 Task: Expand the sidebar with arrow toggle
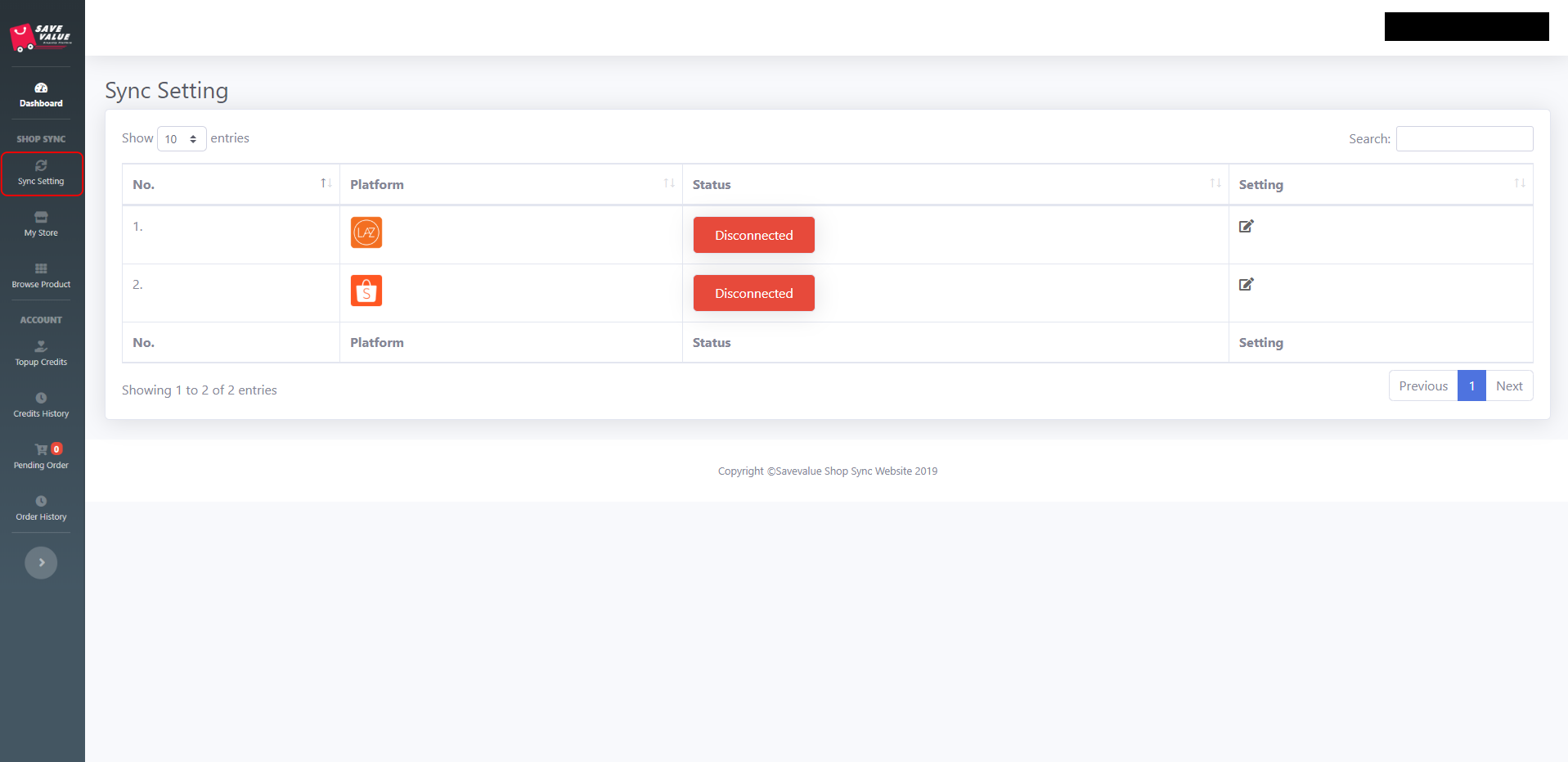[41, 562]
